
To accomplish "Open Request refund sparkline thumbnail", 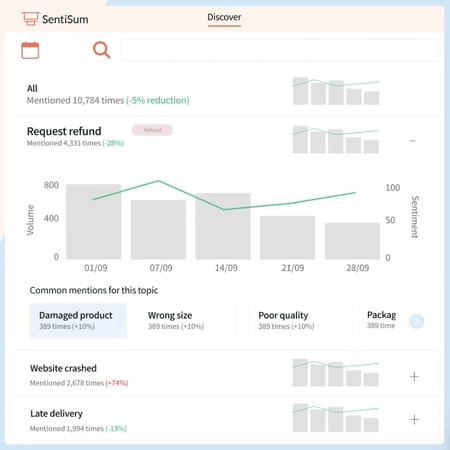I will [x=336, y=139].
